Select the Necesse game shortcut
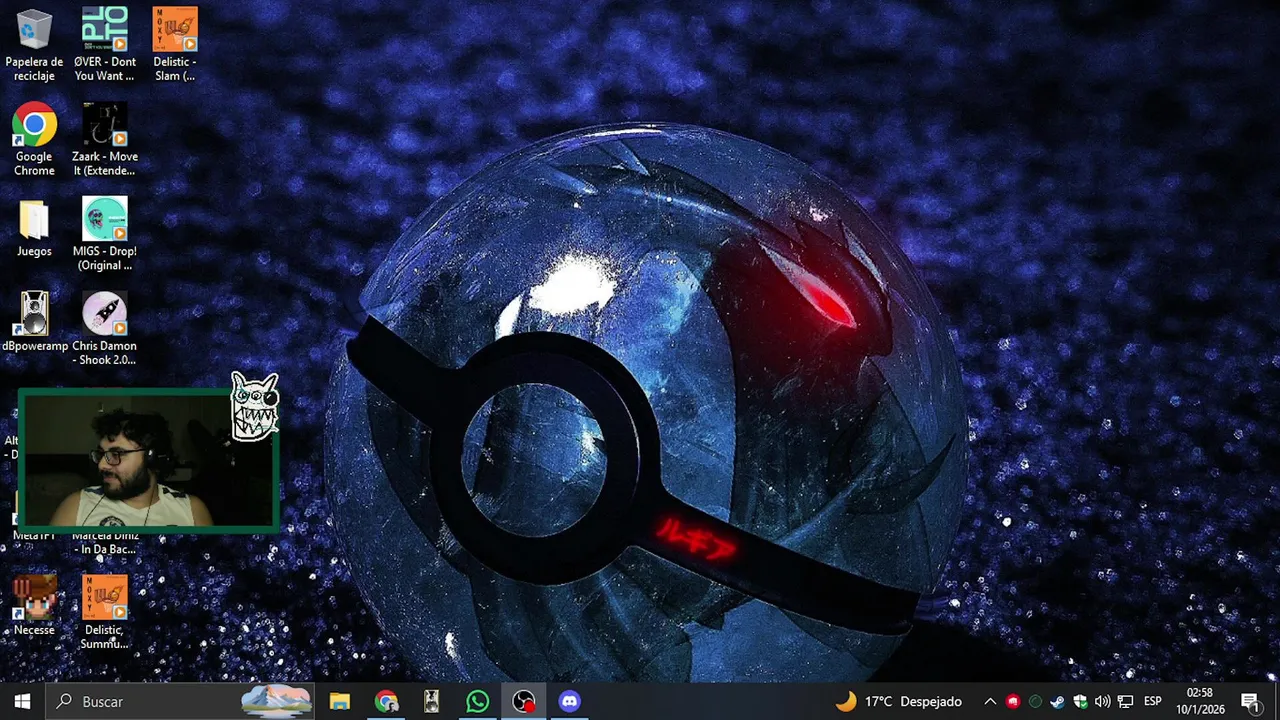This screenshot has width=1280, height=720. (34, 605)
